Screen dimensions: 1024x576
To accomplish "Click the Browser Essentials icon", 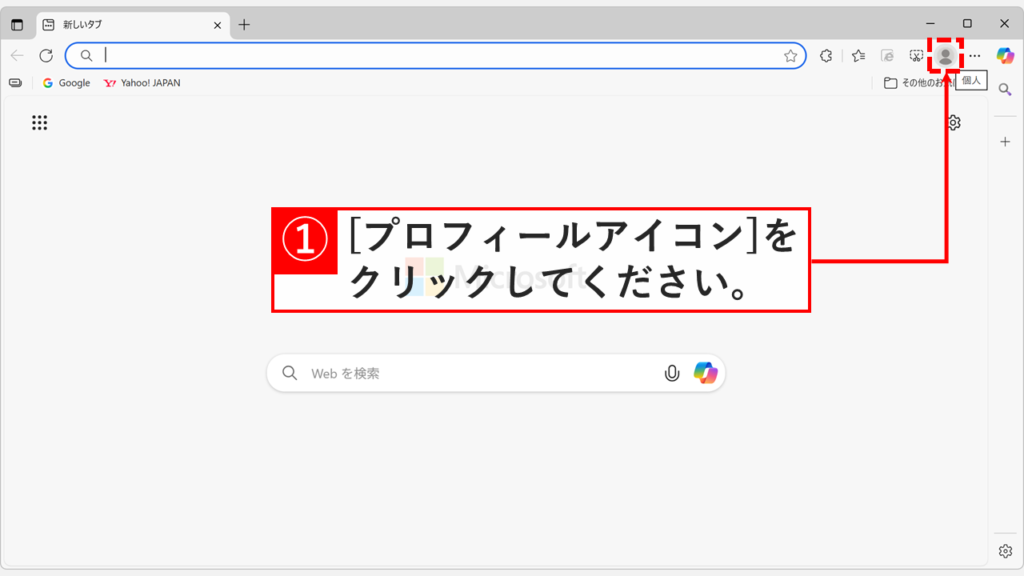I will click(x=825, y=56).
